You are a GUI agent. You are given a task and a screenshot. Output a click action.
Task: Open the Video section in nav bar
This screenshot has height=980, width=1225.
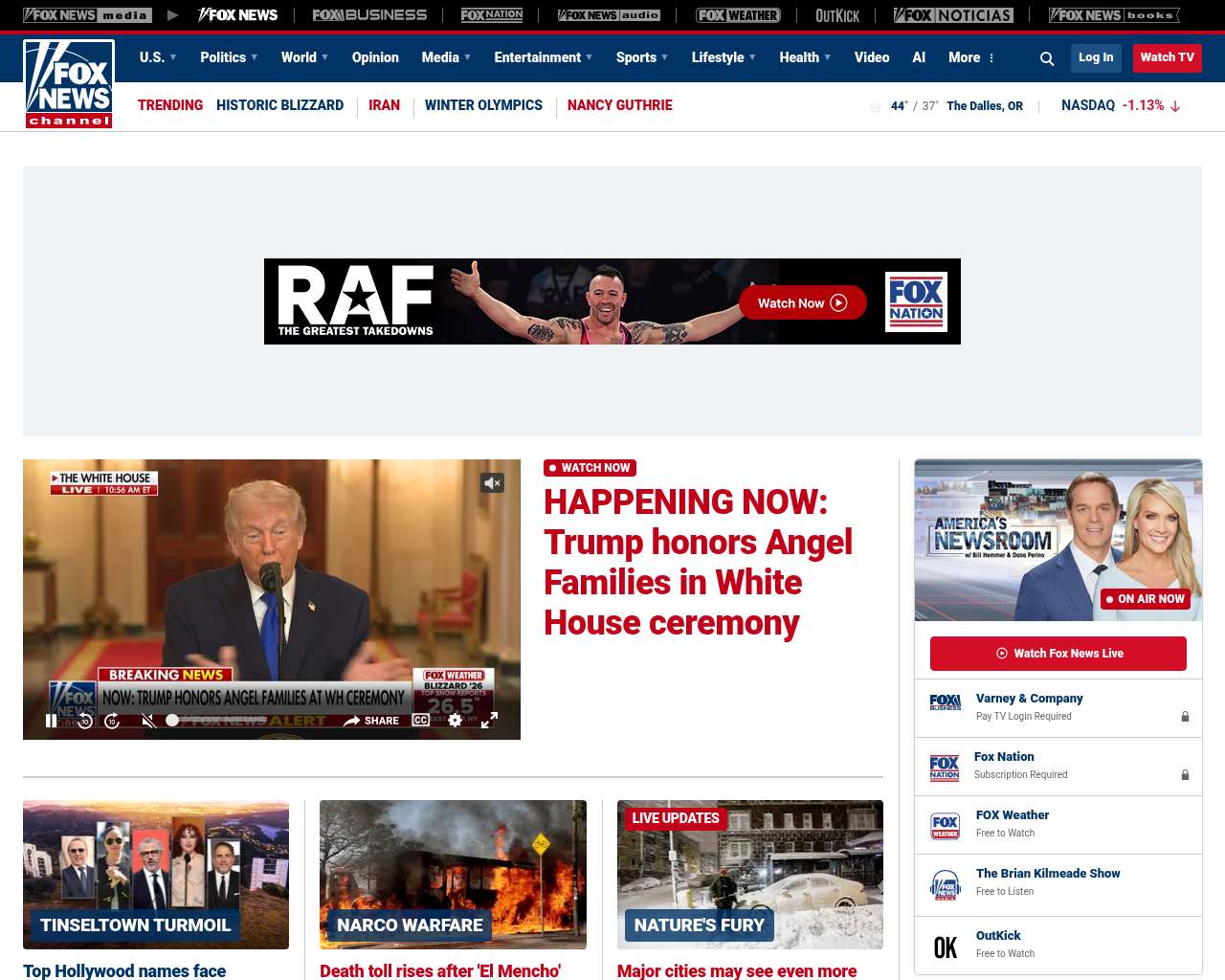[x=871, y=57]
